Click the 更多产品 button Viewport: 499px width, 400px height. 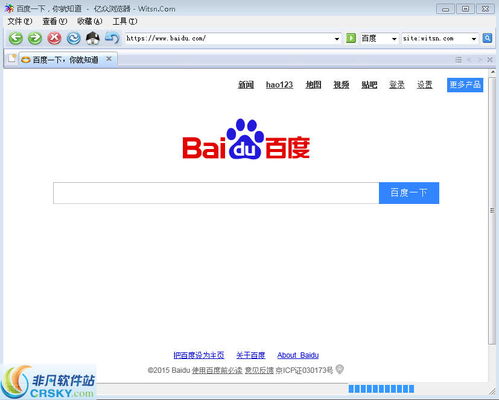click(465, 85)
